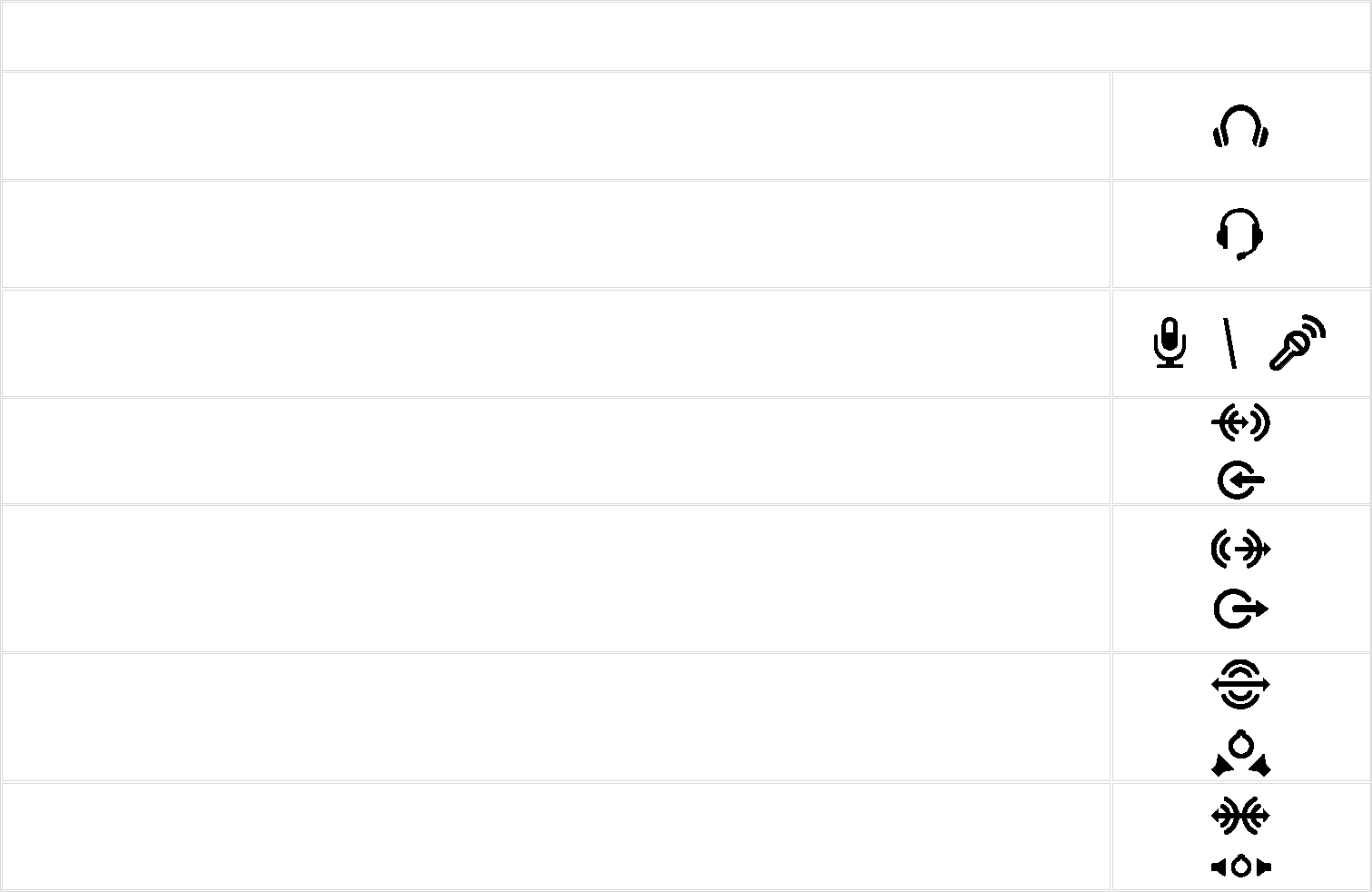This screenshot has height=892, width=1372.
Task: Click the empty cell left of line-out icons
Action: (556, 579)
